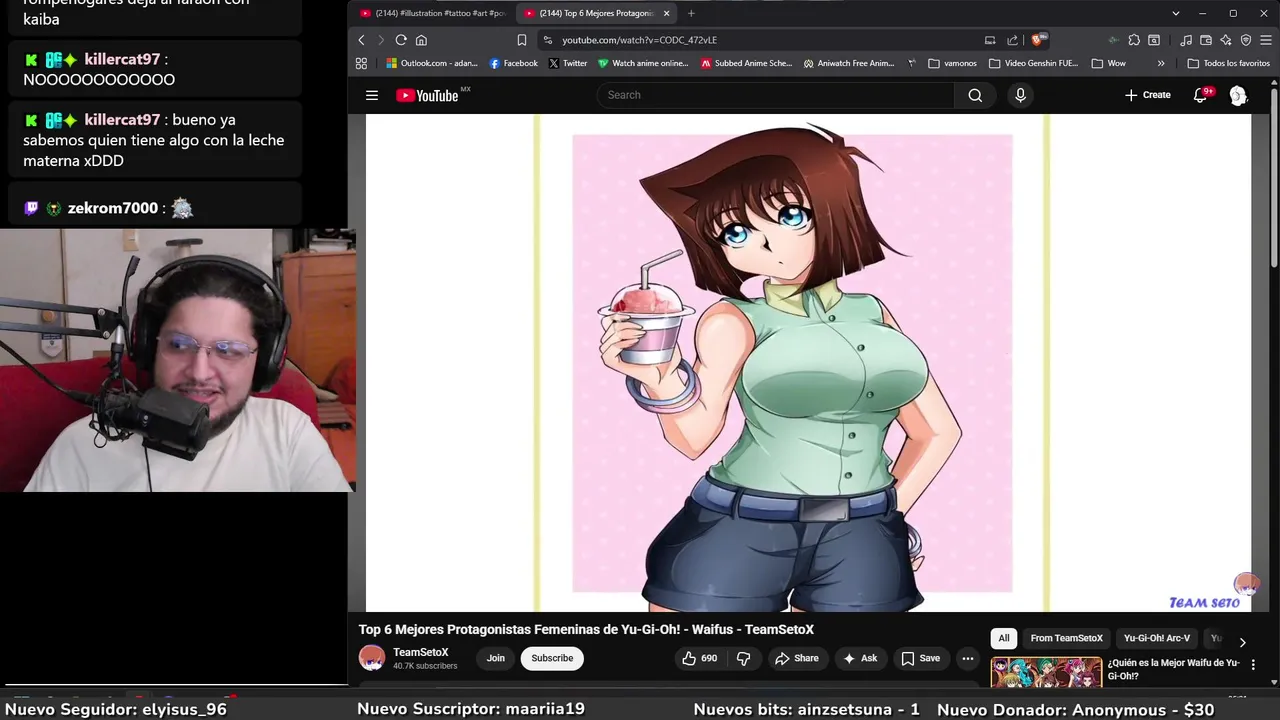Like the video with thumbs up
1280x720 pixels.
(699, 658)
